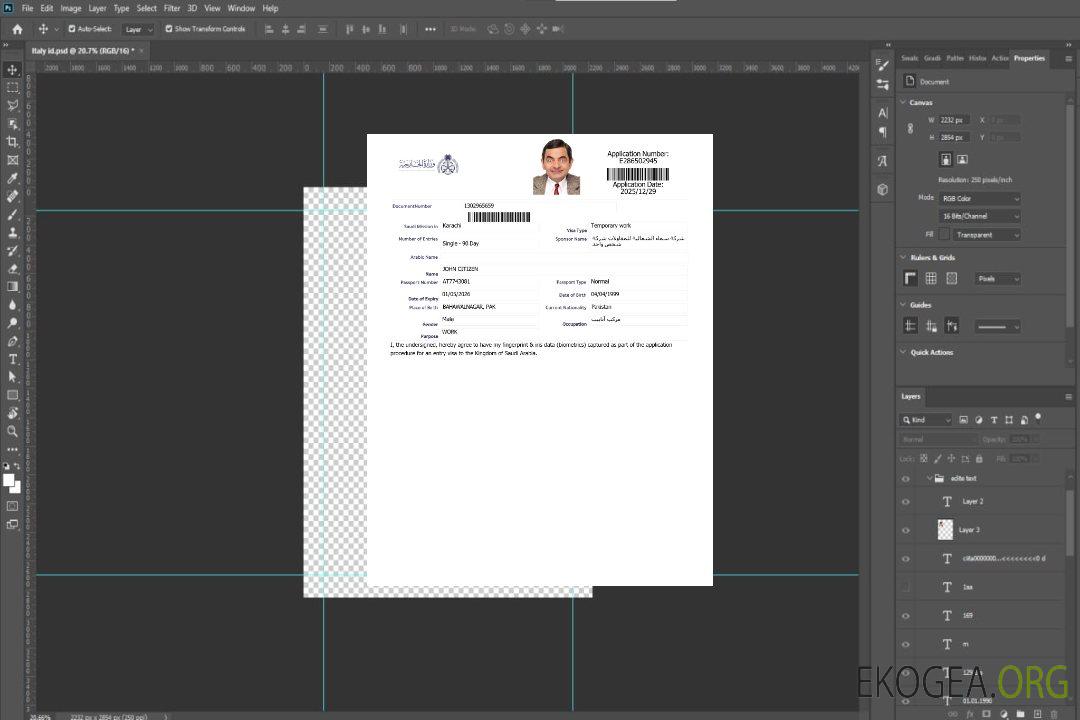Screen dimensions: 1080x720
Task: Set canvas to landscape orientation
Action: tap(962, 160)
